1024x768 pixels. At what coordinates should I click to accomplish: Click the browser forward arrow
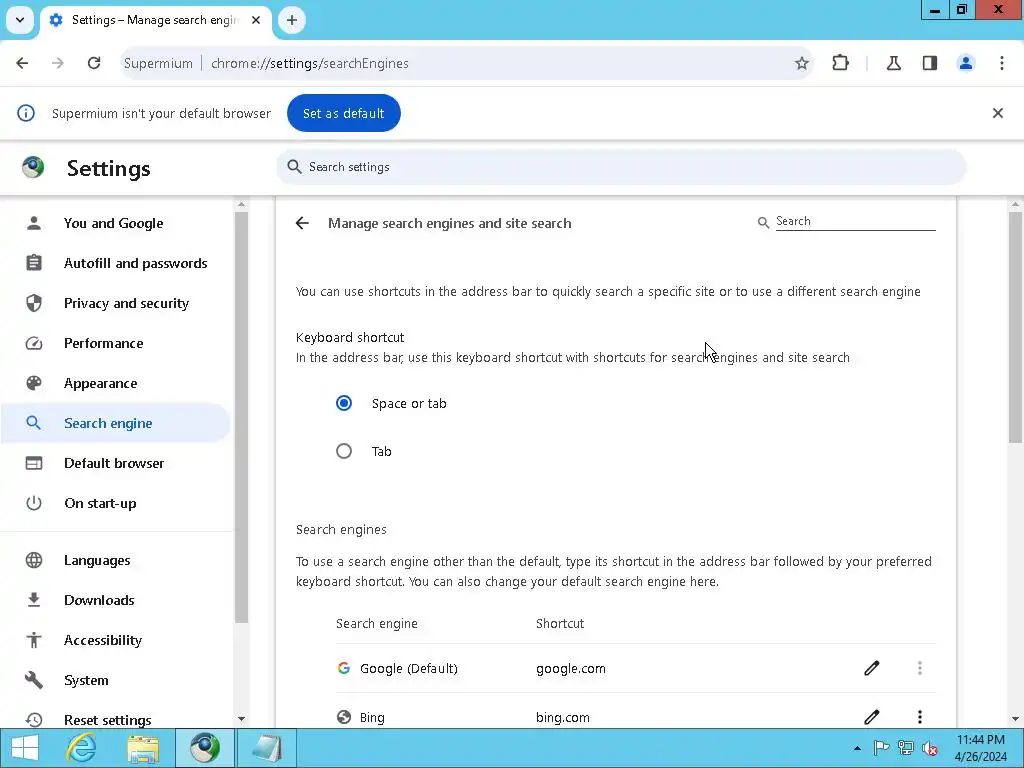pos(58,63)
